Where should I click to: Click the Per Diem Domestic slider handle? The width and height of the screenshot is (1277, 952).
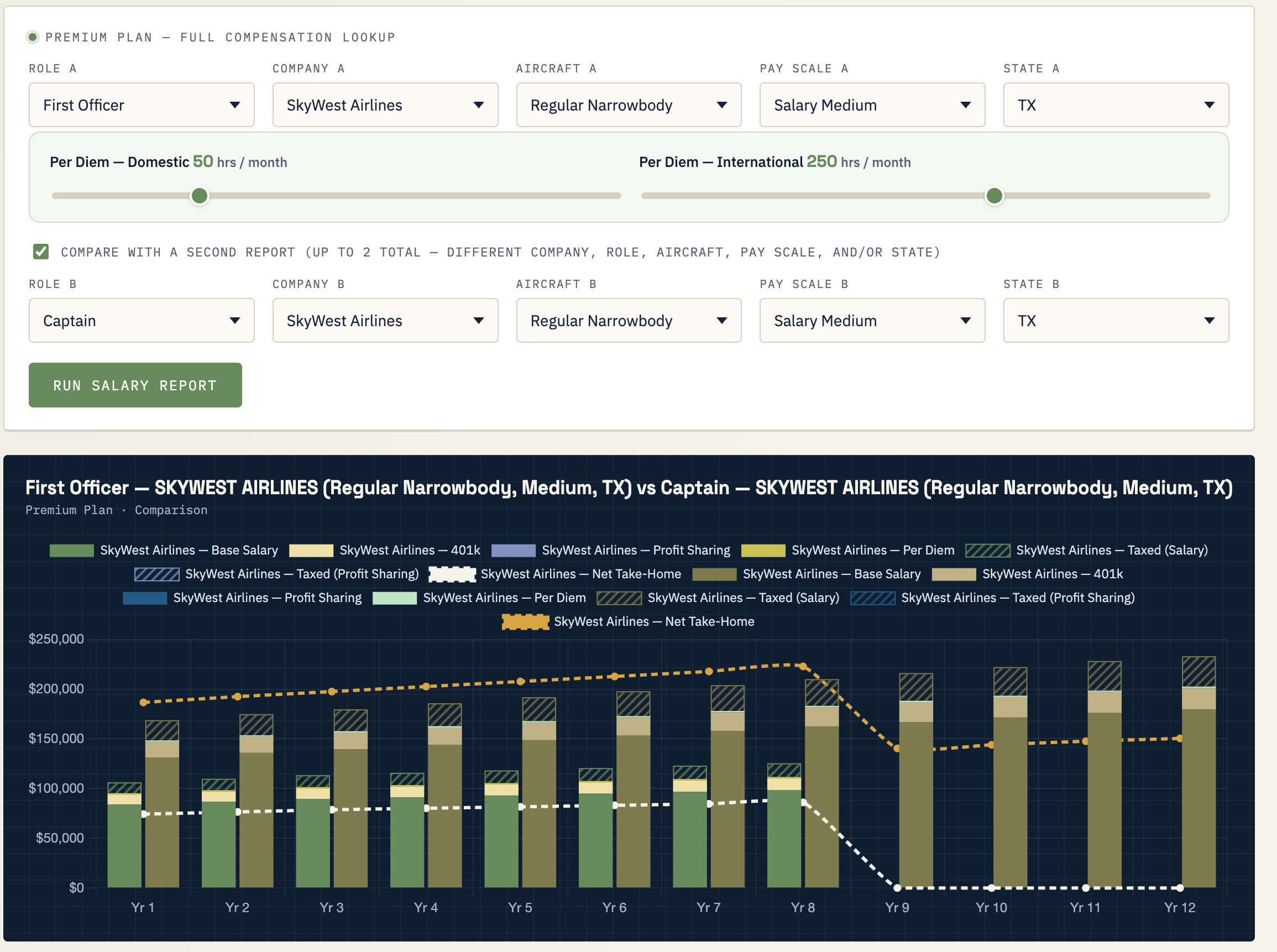[200, 196]
